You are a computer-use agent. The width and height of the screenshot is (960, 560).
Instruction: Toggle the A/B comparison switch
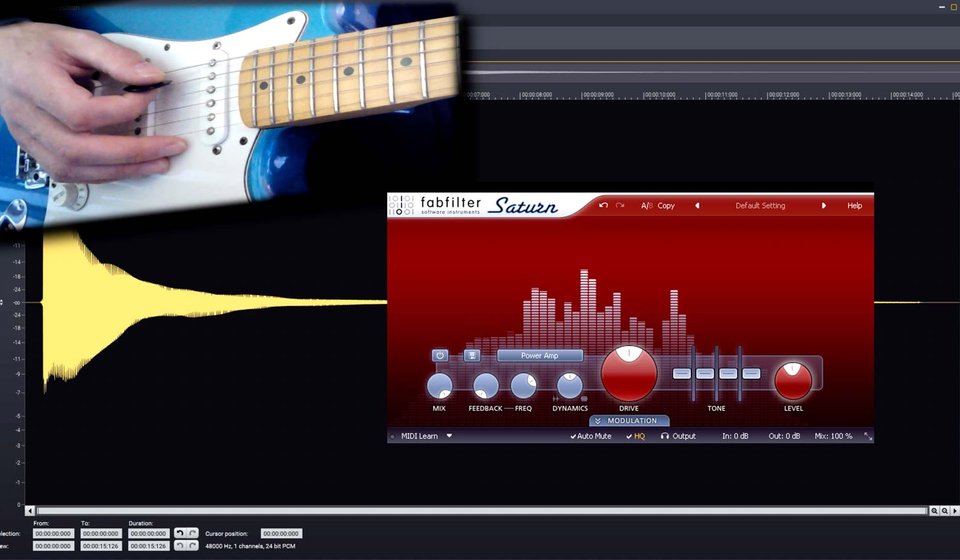[647, 206]
